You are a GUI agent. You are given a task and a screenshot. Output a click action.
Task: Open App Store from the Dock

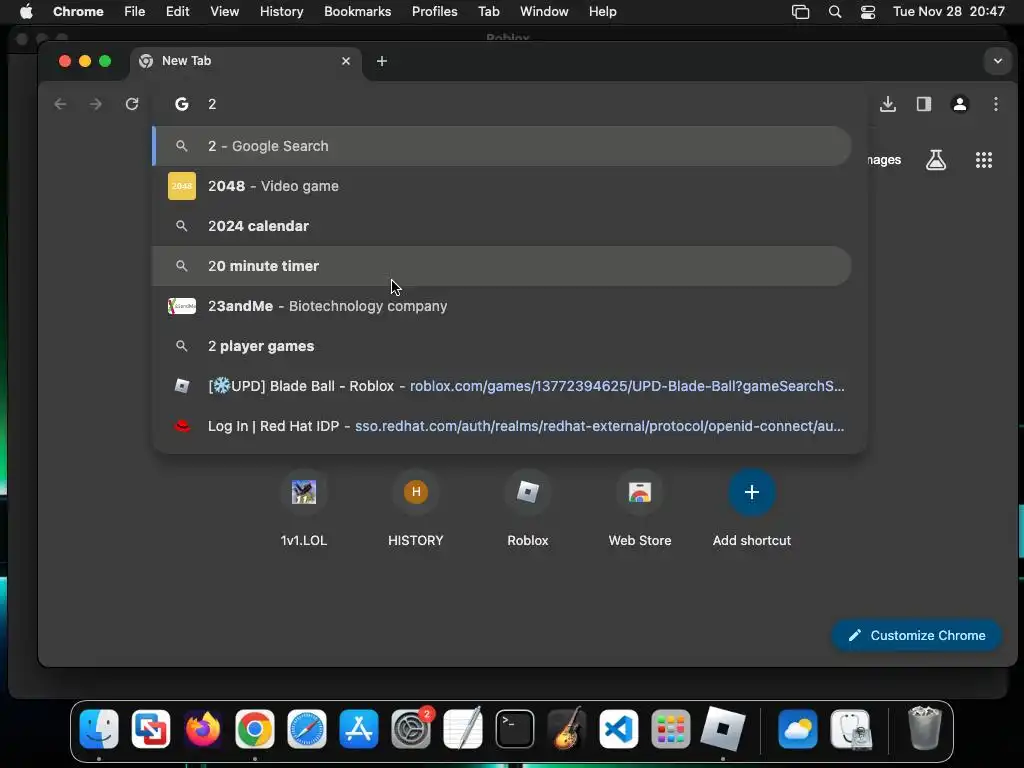[359, 729]
